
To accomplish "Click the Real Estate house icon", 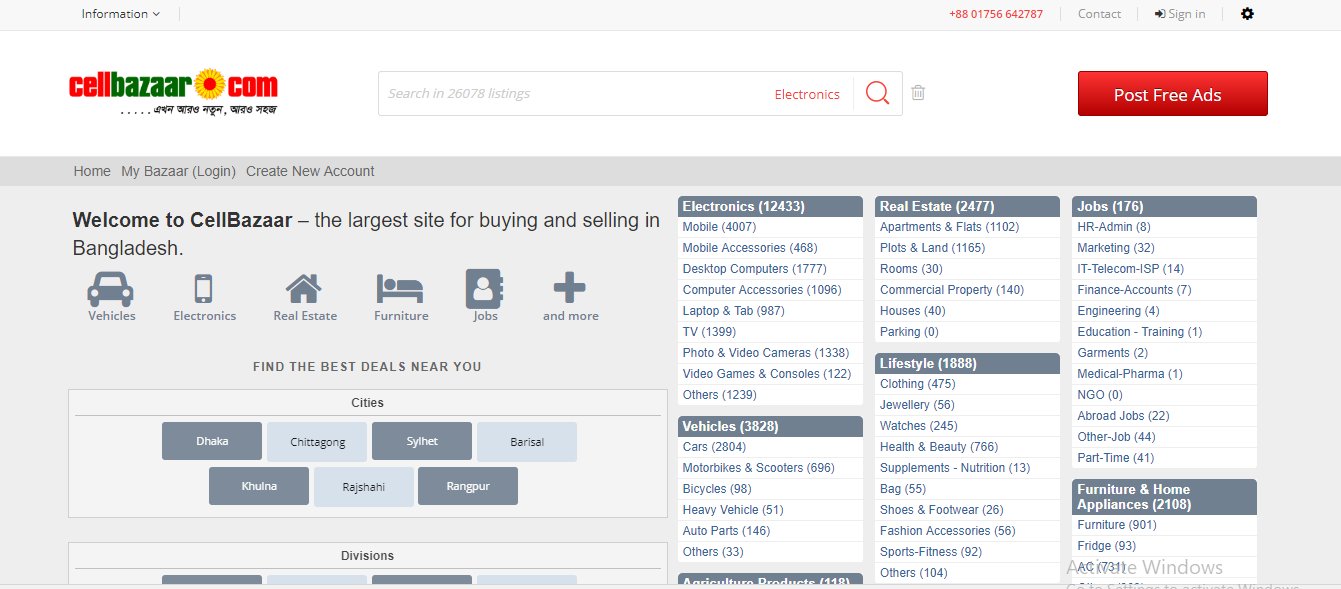I will coord(304,289).
